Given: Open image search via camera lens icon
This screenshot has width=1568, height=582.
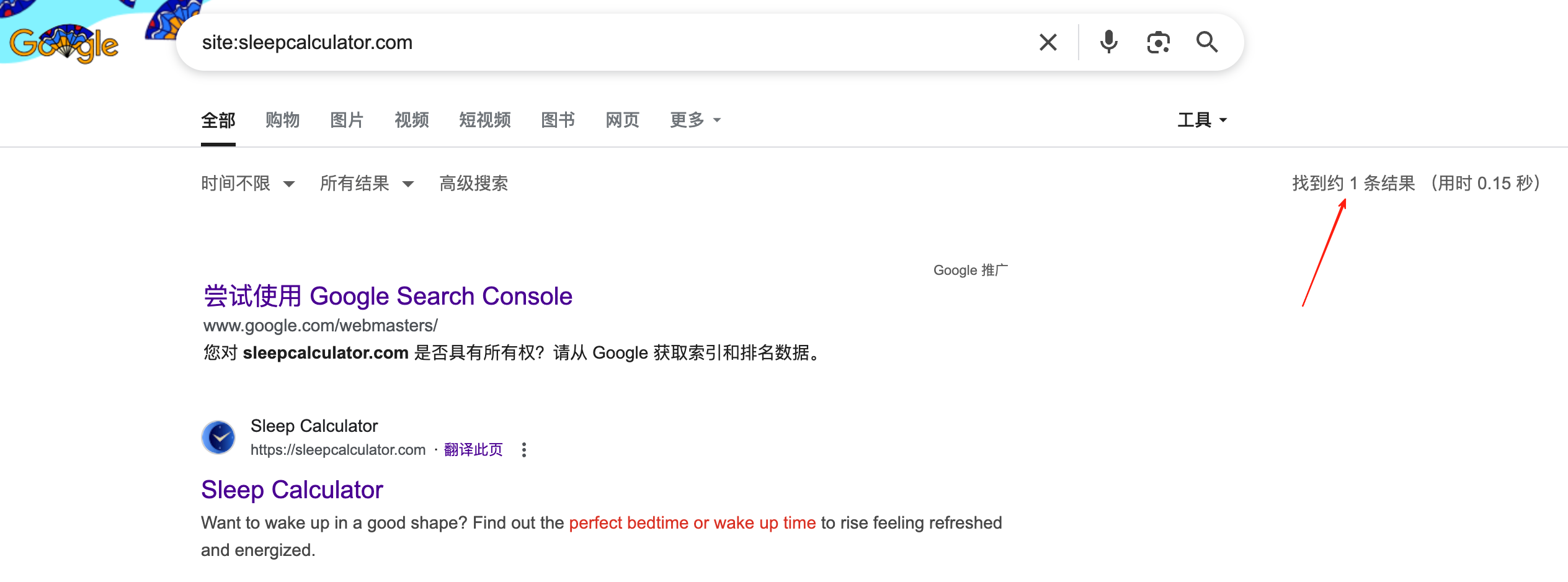Looking at the screenshot, I should pos(1158,42).
